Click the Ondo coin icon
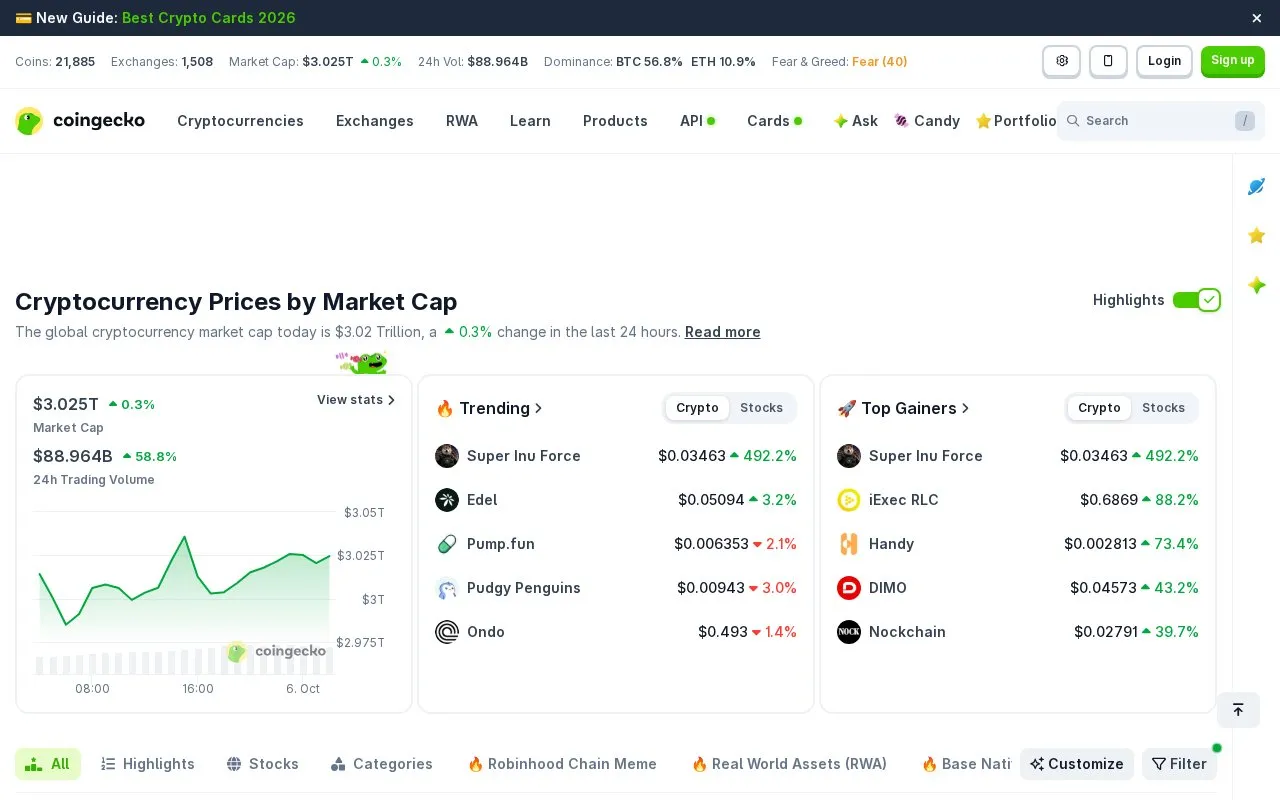 [447, 632]
